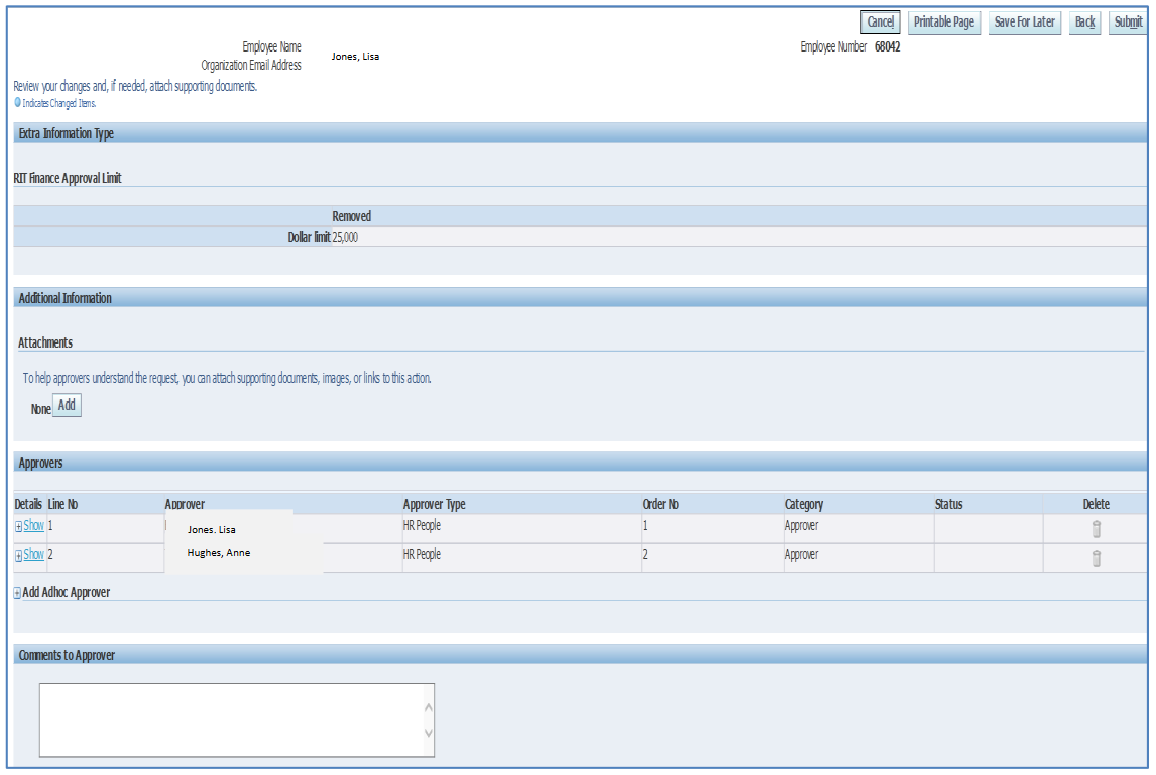Image resolution: width=1156 pixels, height=775 pixels.
Task: Click the Category column header
Action: tap(804, 505)
